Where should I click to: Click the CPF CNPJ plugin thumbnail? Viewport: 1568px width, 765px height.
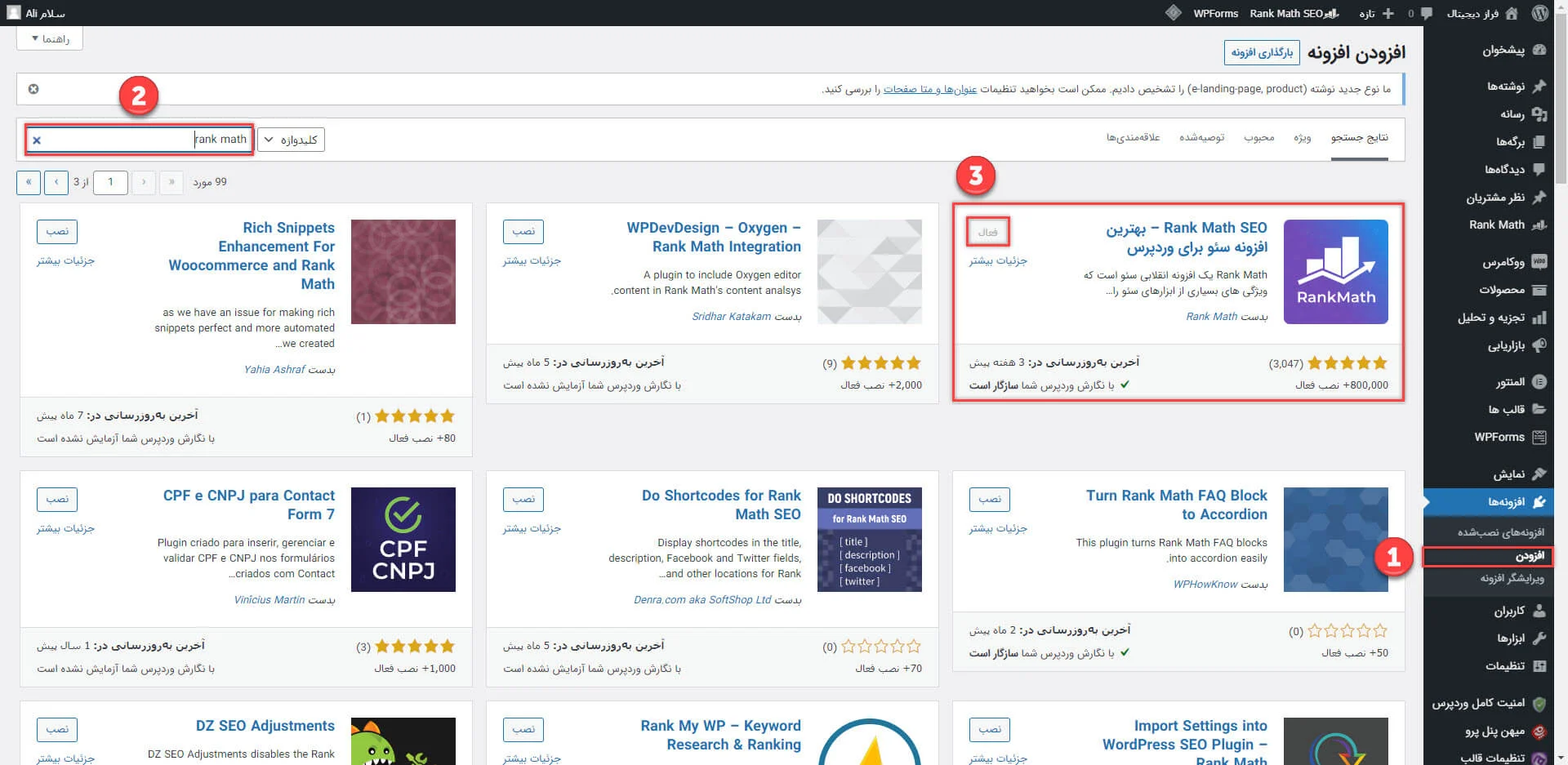403,540
